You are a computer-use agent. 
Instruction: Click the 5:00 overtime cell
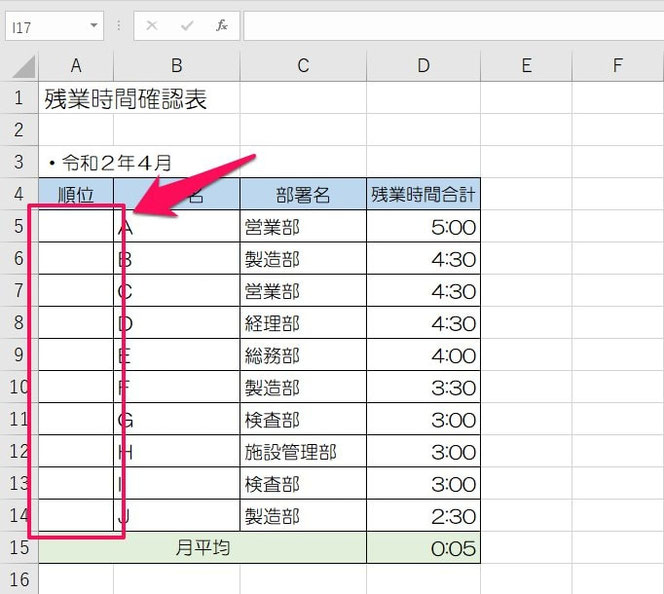point(423,227)
